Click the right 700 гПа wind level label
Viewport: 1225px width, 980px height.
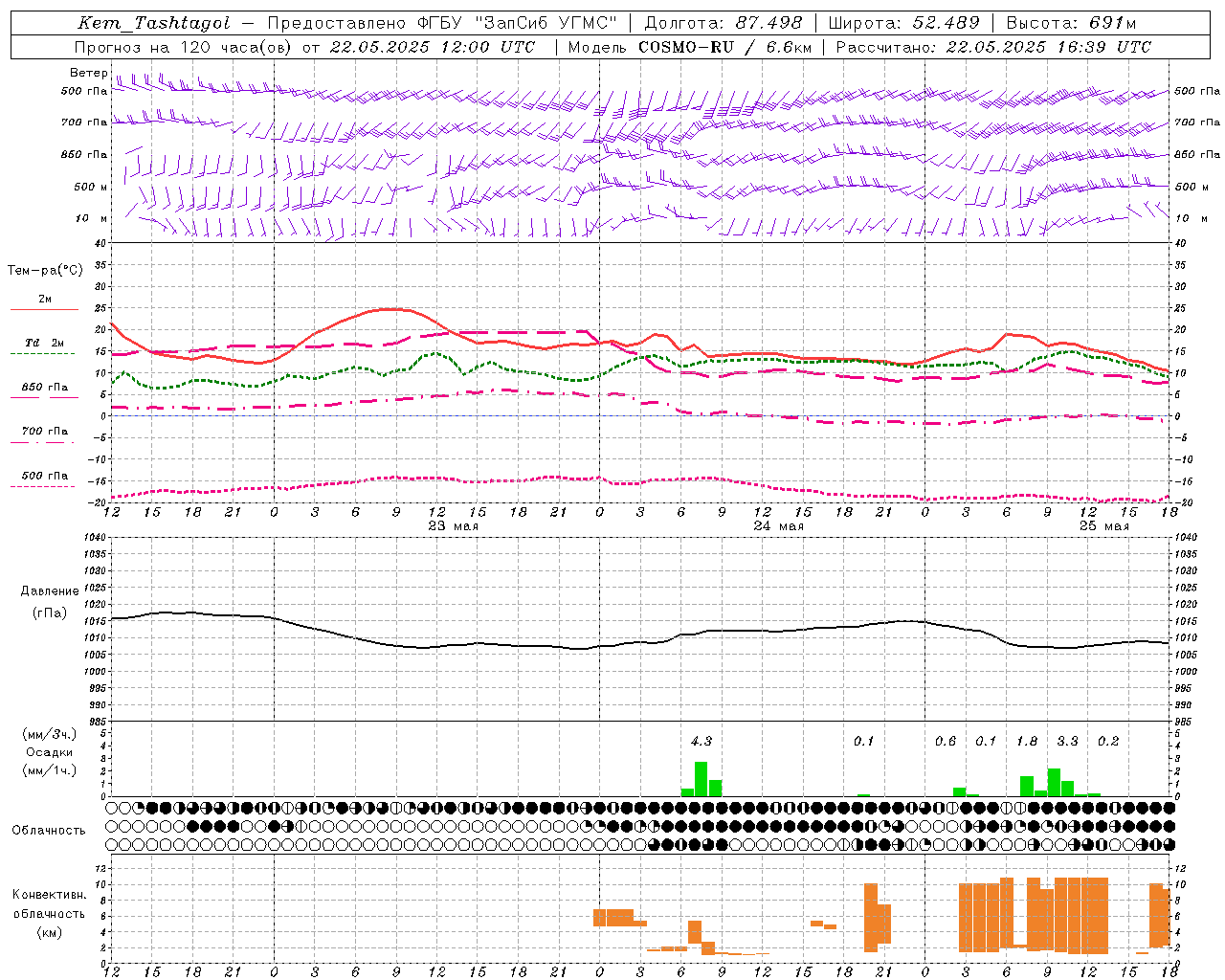[x=1197, y=122]
